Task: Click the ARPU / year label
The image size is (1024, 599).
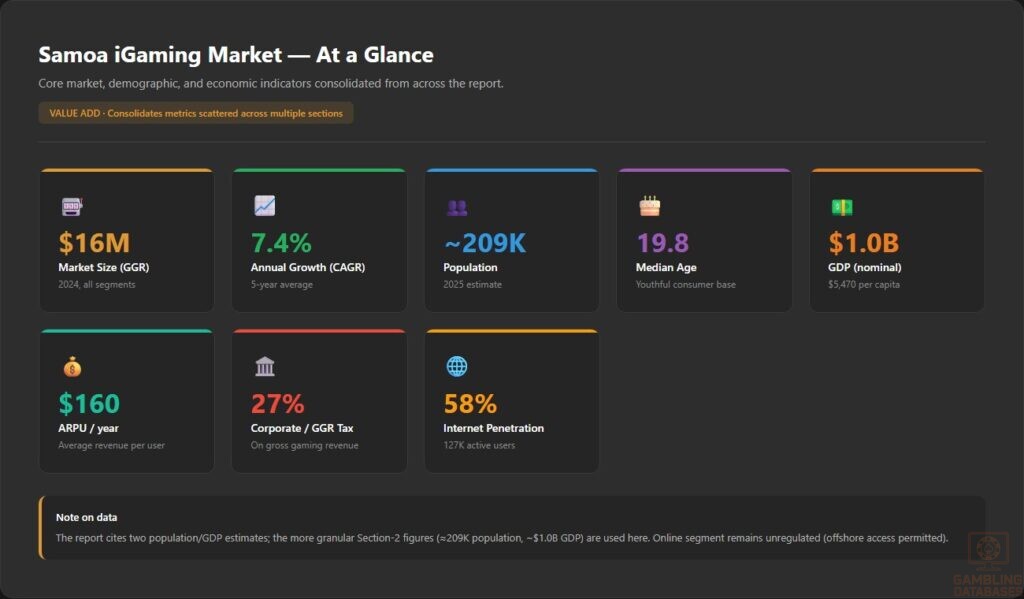Action: (x=88, y=428)
